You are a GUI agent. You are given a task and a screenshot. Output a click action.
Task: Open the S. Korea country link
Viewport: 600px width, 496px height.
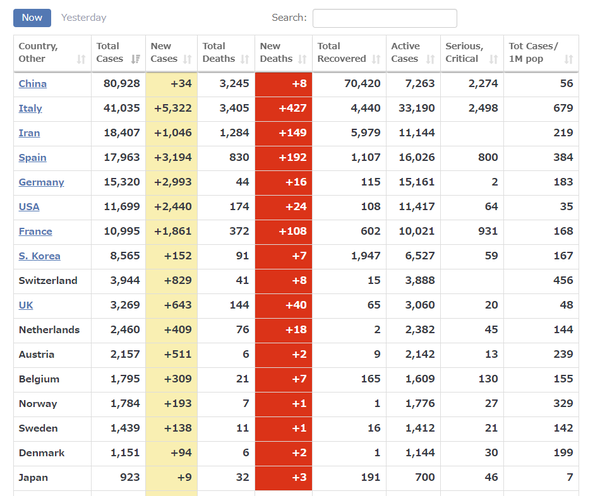click(39, 256)
